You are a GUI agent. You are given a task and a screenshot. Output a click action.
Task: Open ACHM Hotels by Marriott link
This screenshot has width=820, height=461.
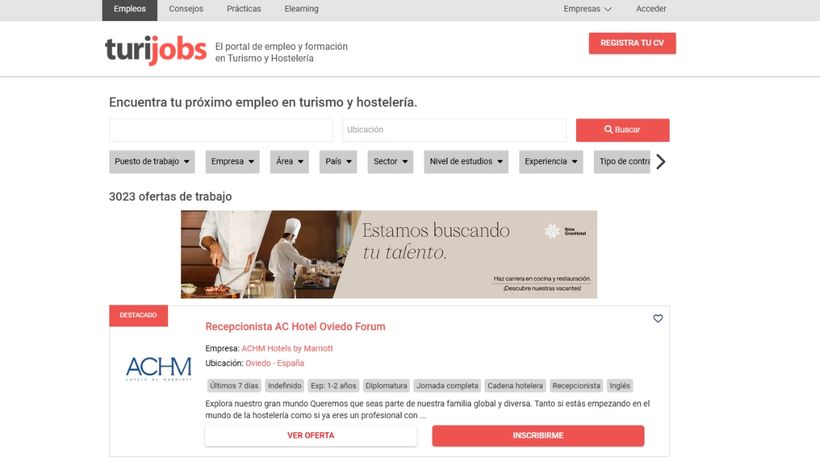coord(287,348)
